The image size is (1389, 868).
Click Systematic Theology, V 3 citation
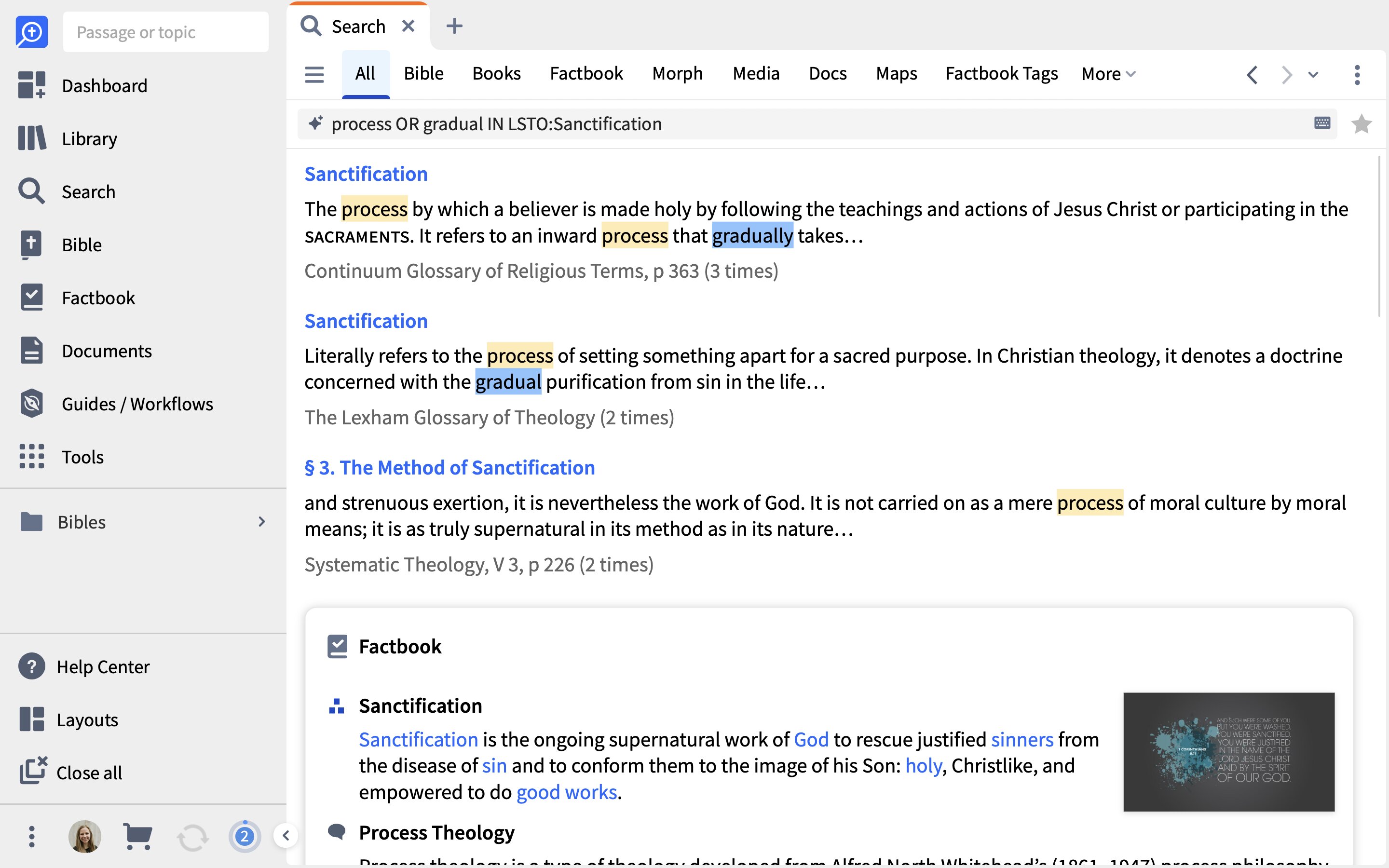pos(479,564)
